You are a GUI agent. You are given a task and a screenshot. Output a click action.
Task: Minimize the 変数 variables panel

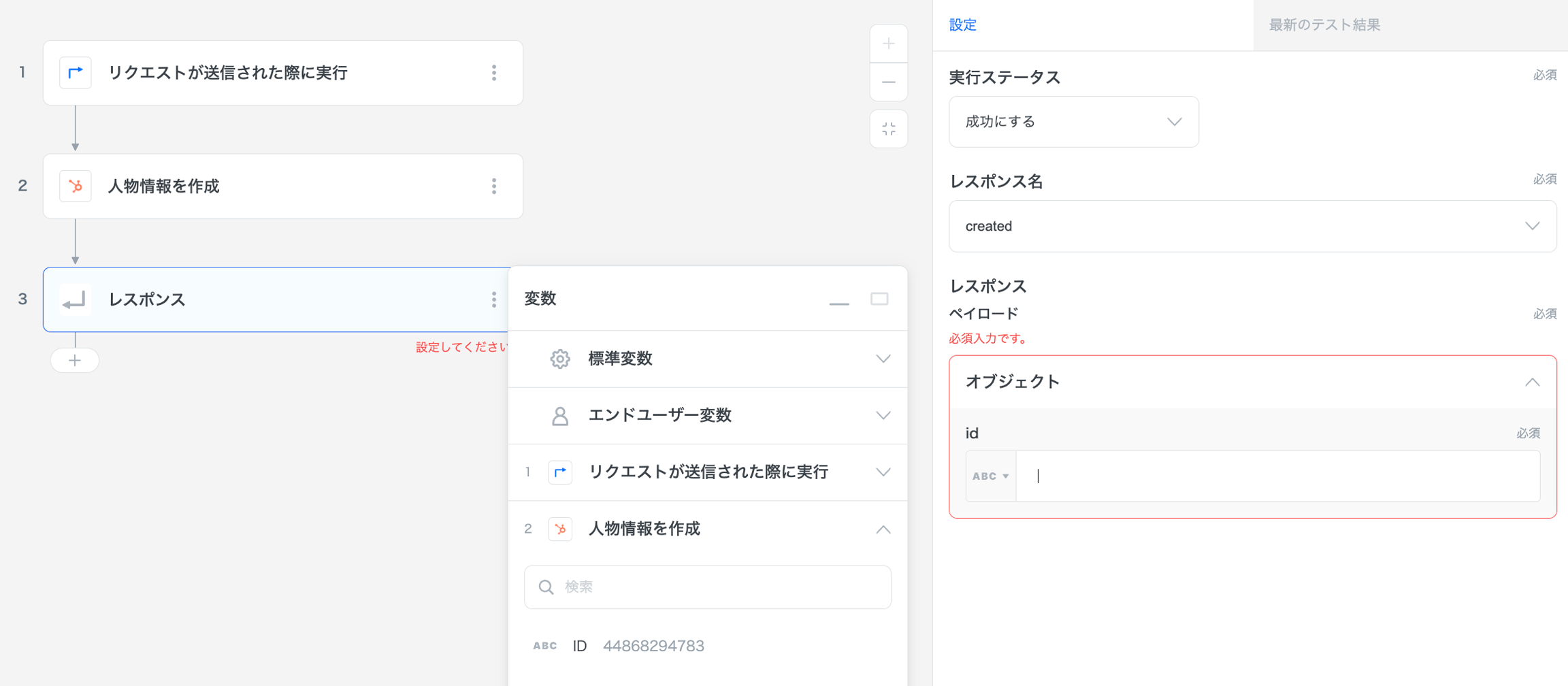pos(839,299)
